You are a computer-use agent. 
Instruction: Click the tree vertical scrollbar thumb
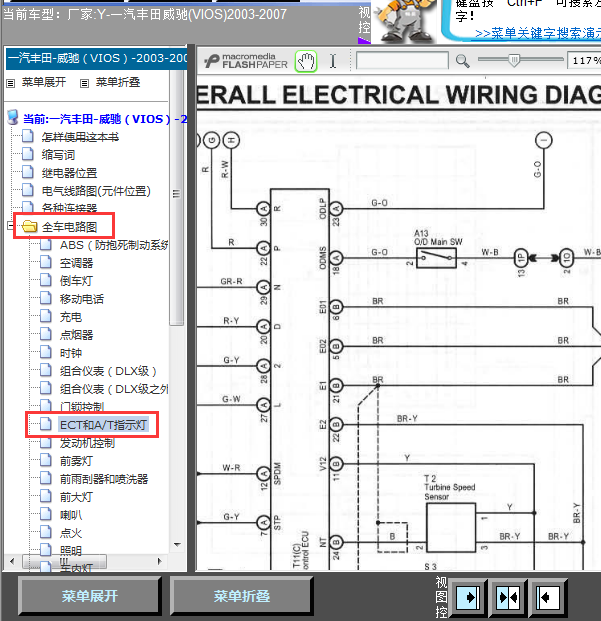[177, 198]
